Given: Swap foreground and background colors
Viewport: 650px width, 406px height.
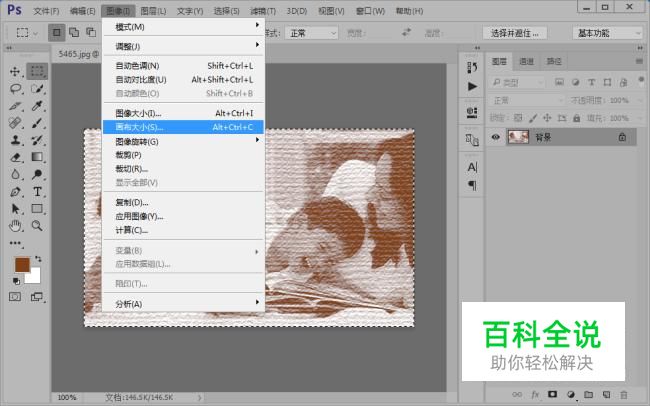Looking at the screenshot, I should [38, 259].
